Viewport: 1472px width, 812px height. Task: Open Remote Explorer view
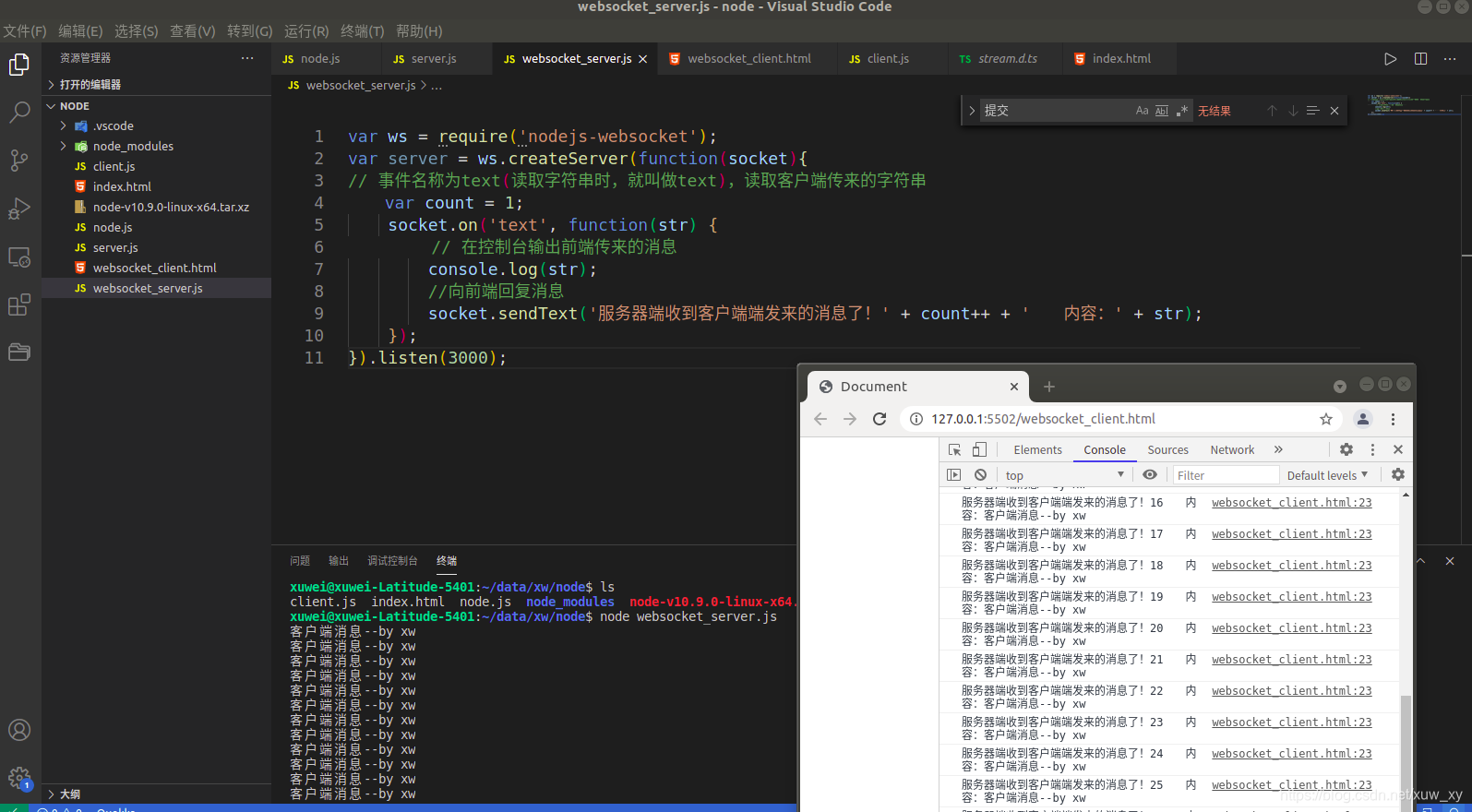pos(19,257)
